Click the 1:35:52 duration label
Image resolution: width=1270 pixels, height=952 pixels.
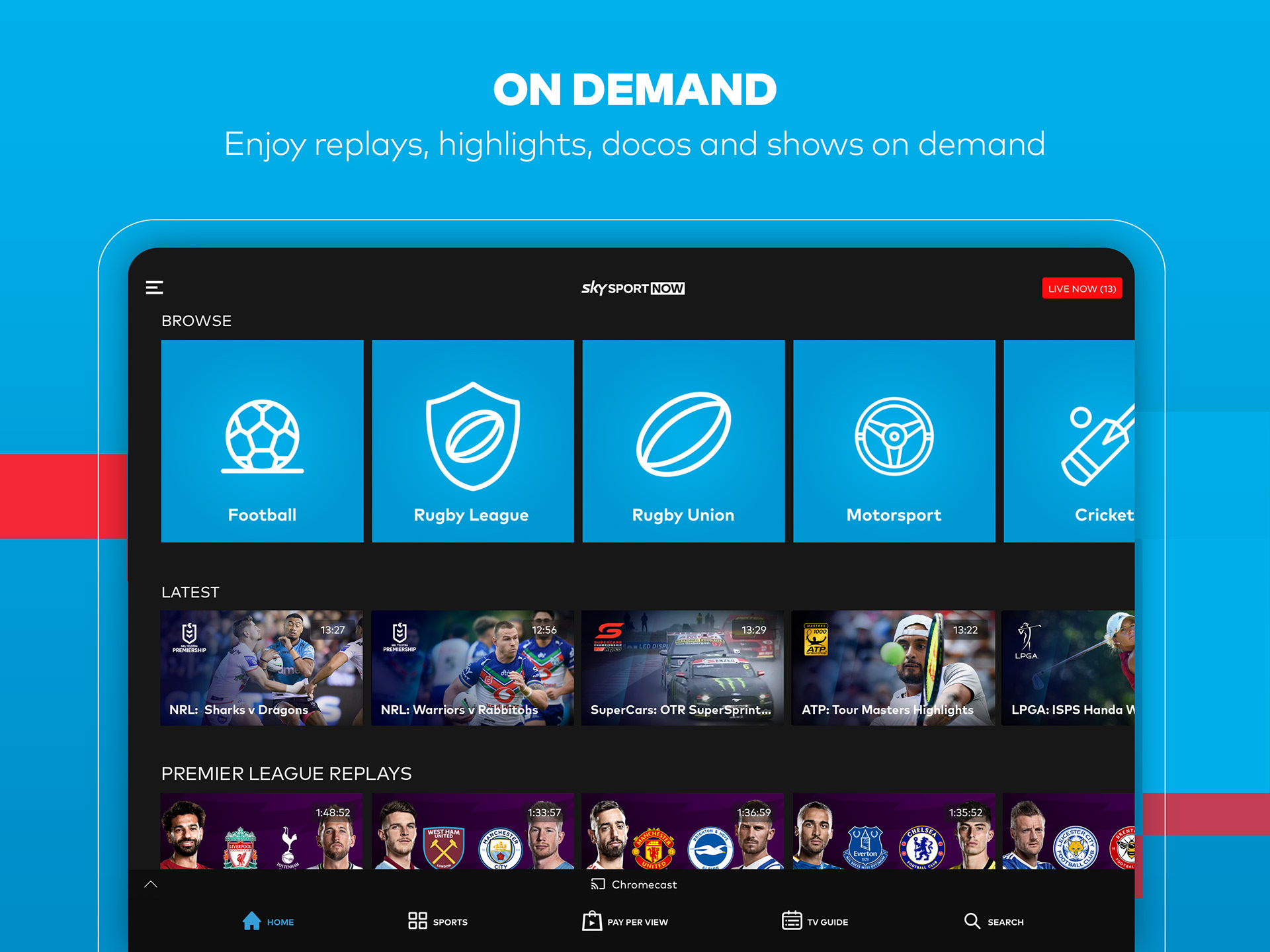[965, 812]
